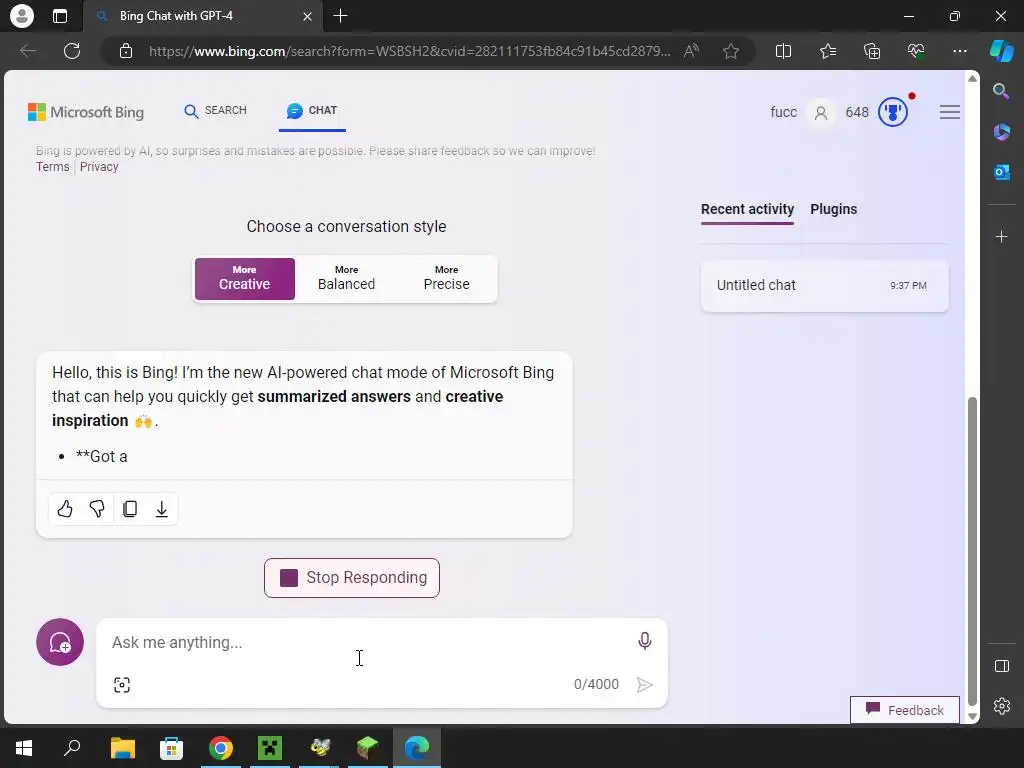Add a sidebar app with plus icon

1001,236
